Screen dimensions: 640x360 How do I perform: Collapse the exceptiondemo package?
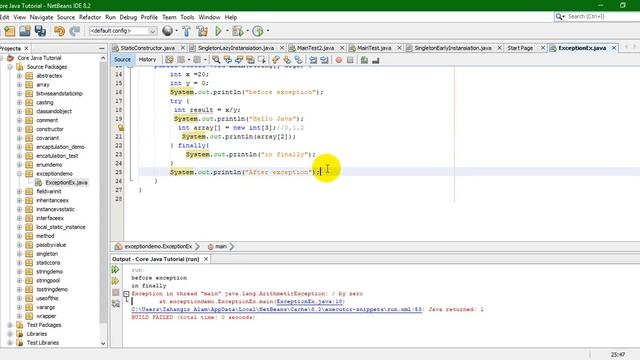[x=19, y=174]
